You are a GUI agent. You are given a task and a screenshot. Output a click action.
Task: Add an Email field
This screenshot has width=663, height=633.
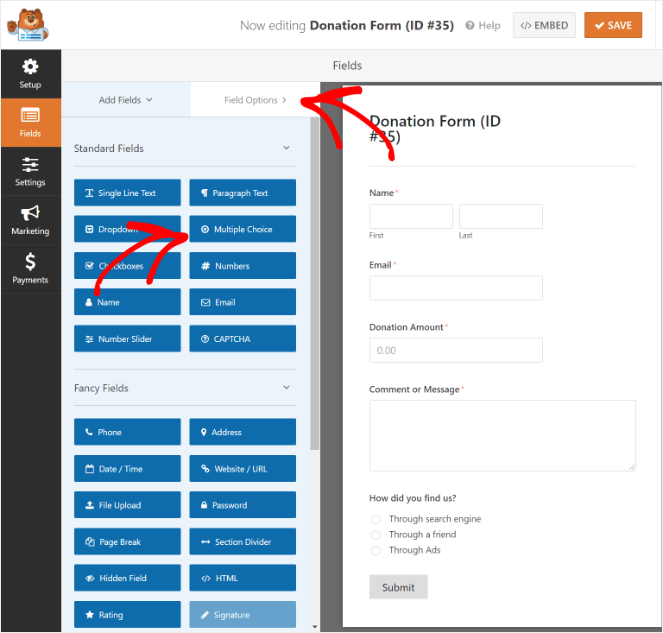242,302
